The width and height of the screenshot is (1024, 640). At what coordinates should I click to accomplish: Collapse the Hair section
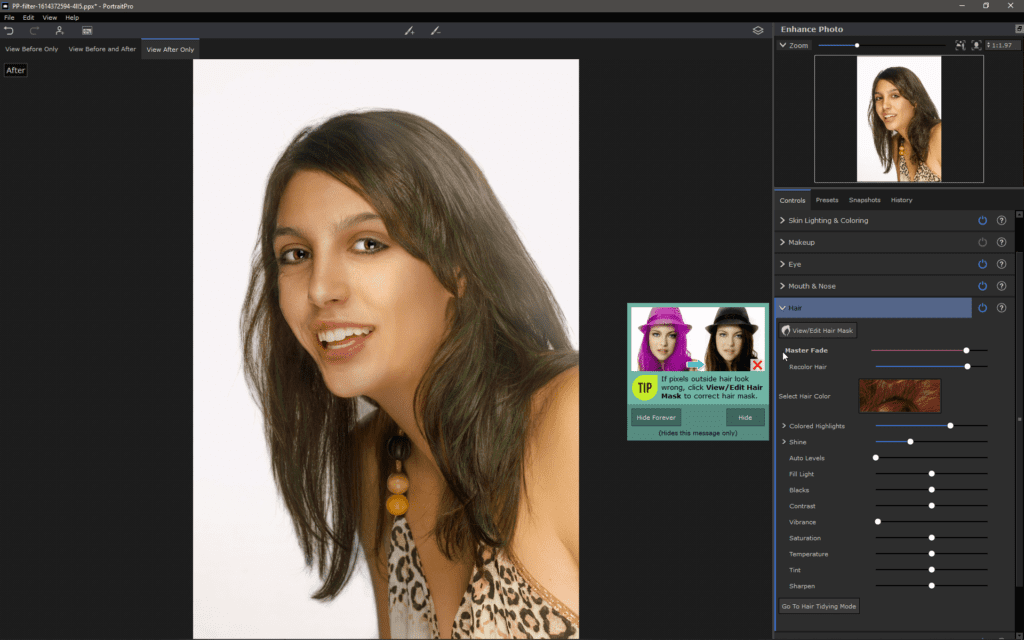(782, 308)
